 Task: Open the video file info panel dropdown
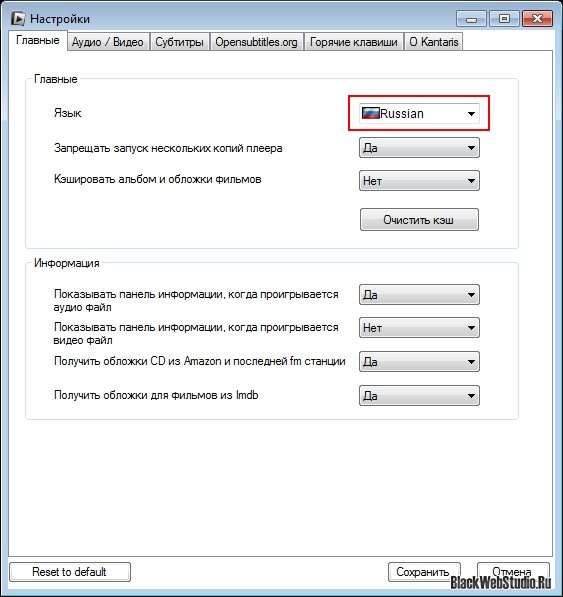coord(419,328)
